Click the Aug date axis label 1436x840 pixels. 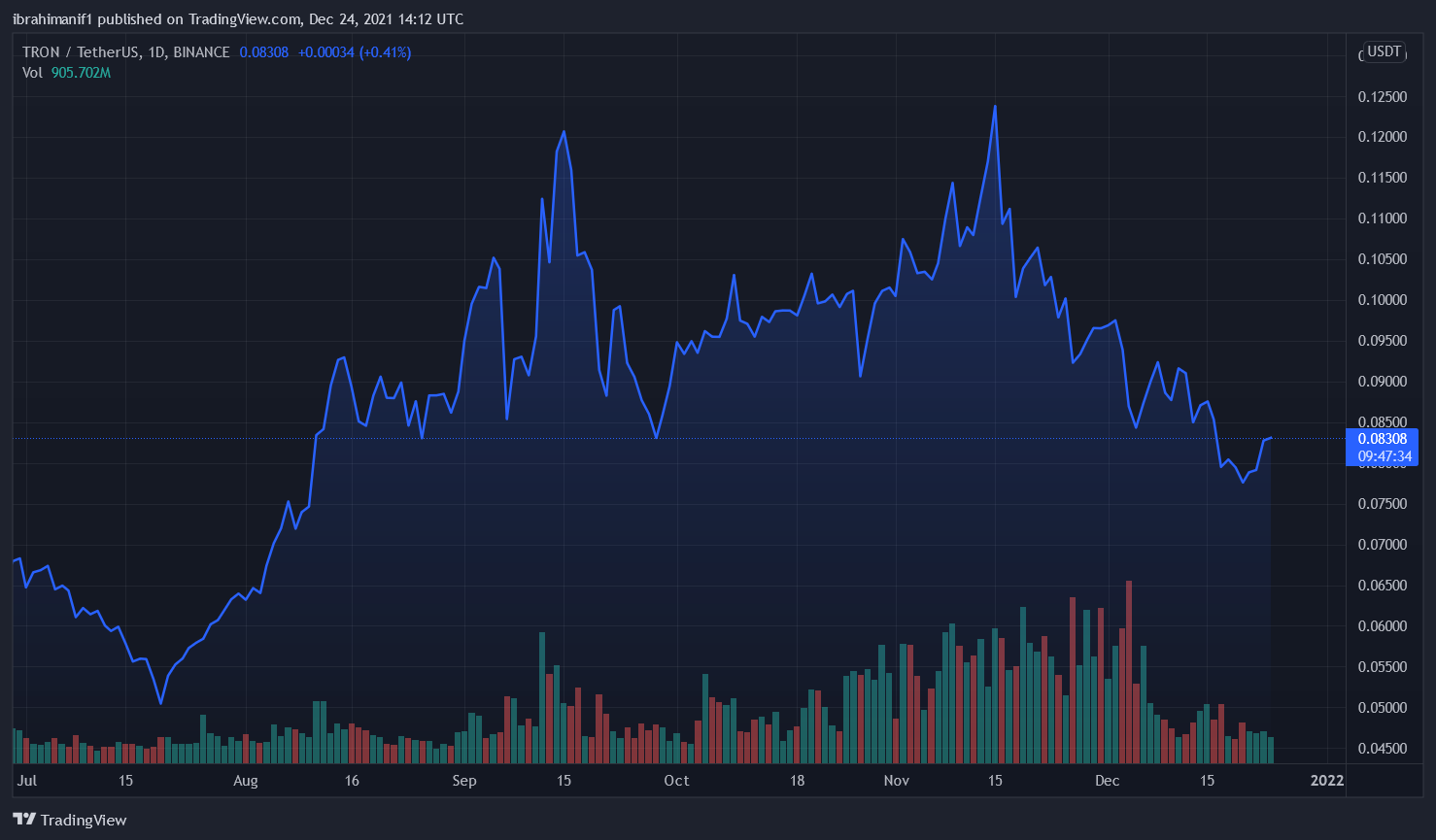pos(246,781)
